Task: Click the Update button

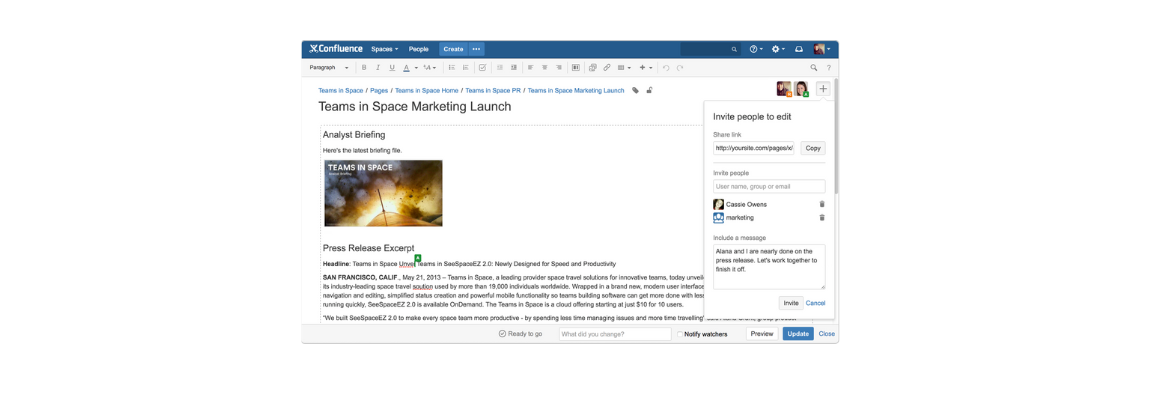Action: tap(798, 334)
